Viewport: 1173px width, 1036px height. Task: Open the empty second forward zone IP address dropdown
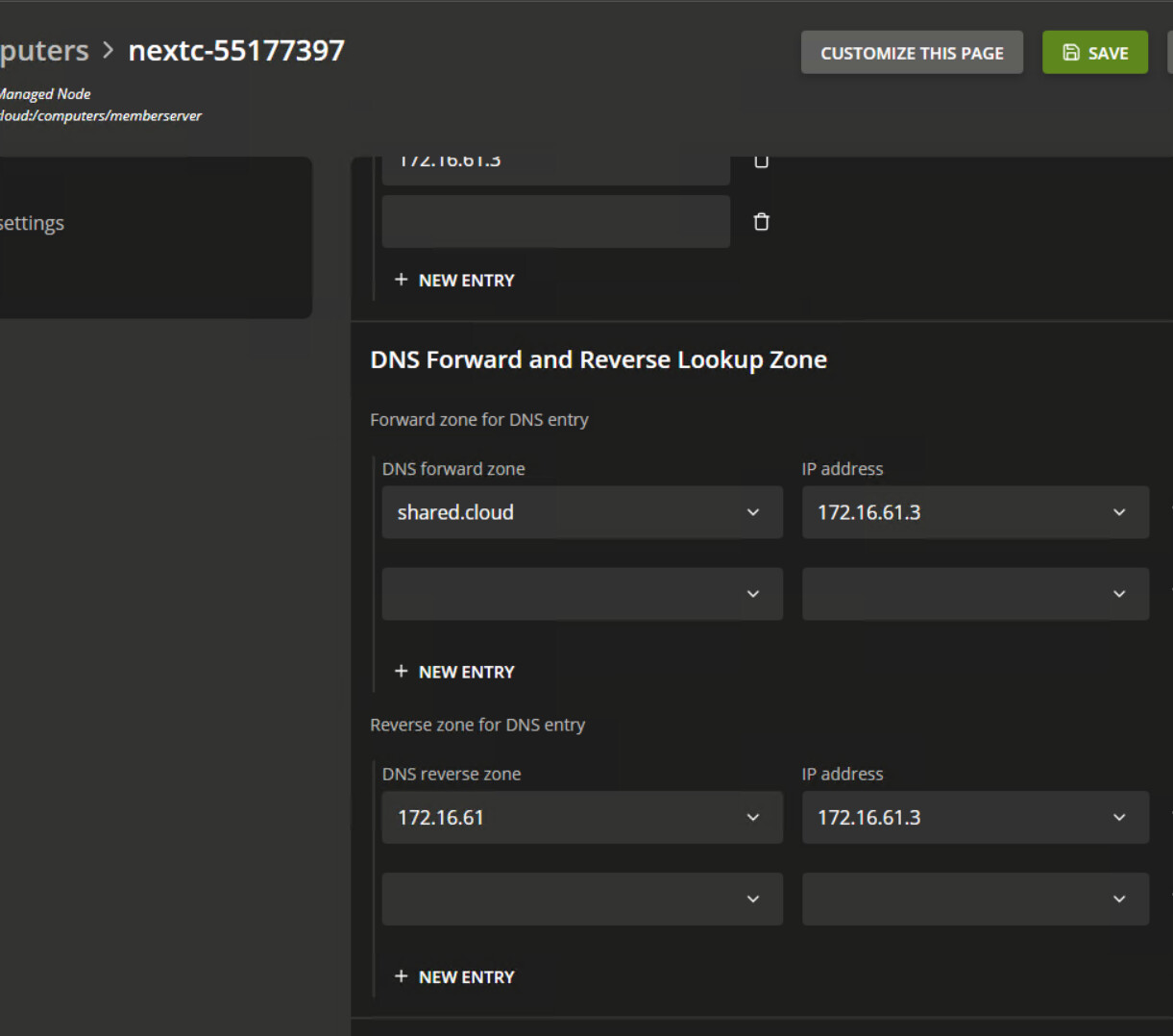pos(974,594)
